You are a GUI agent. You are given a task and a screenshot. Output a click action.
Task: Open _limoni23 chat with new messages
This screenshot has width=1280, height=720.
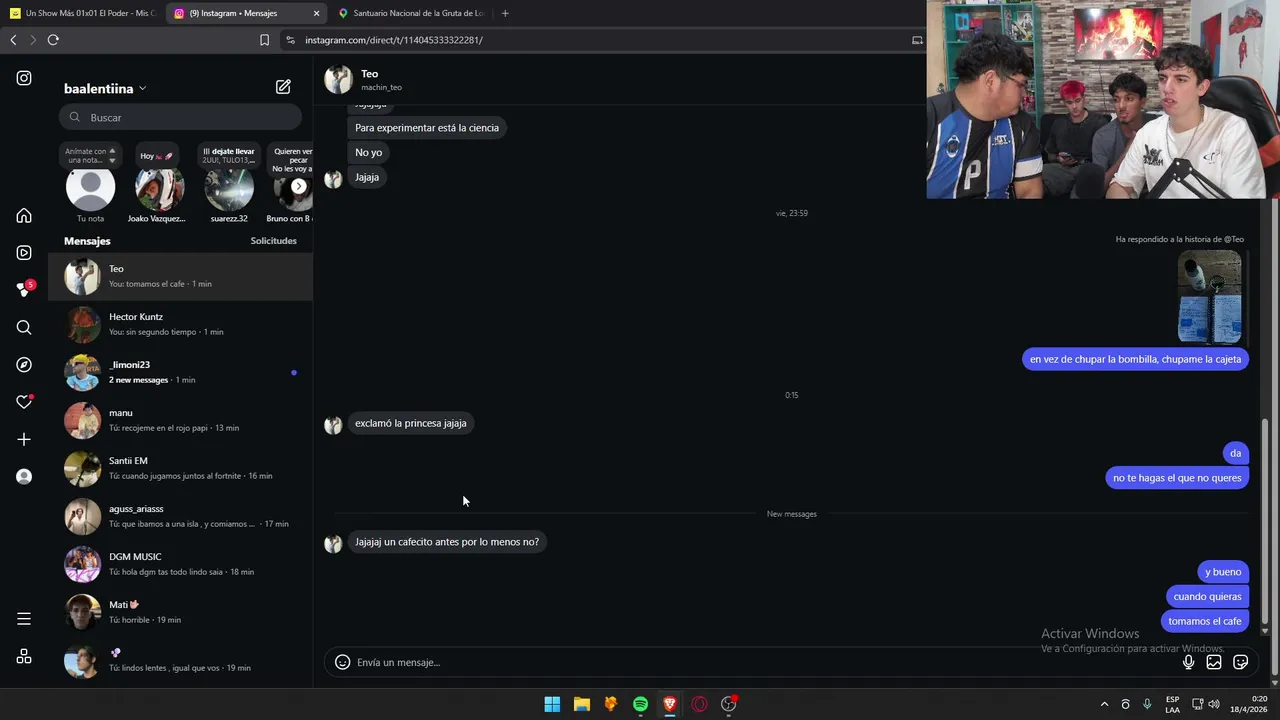[180, 372]
